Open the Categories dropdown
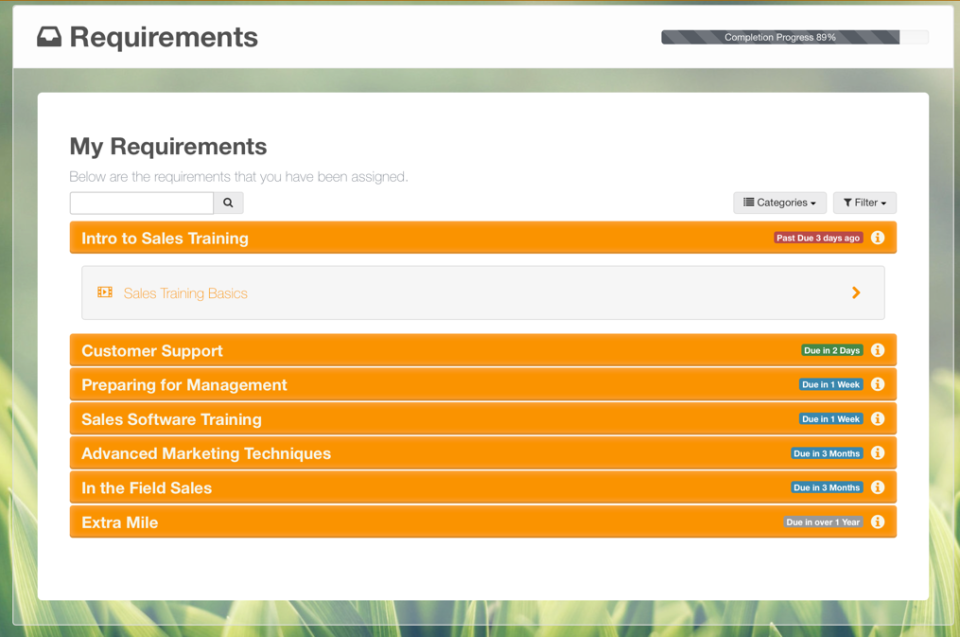 (x=779, y=203)
